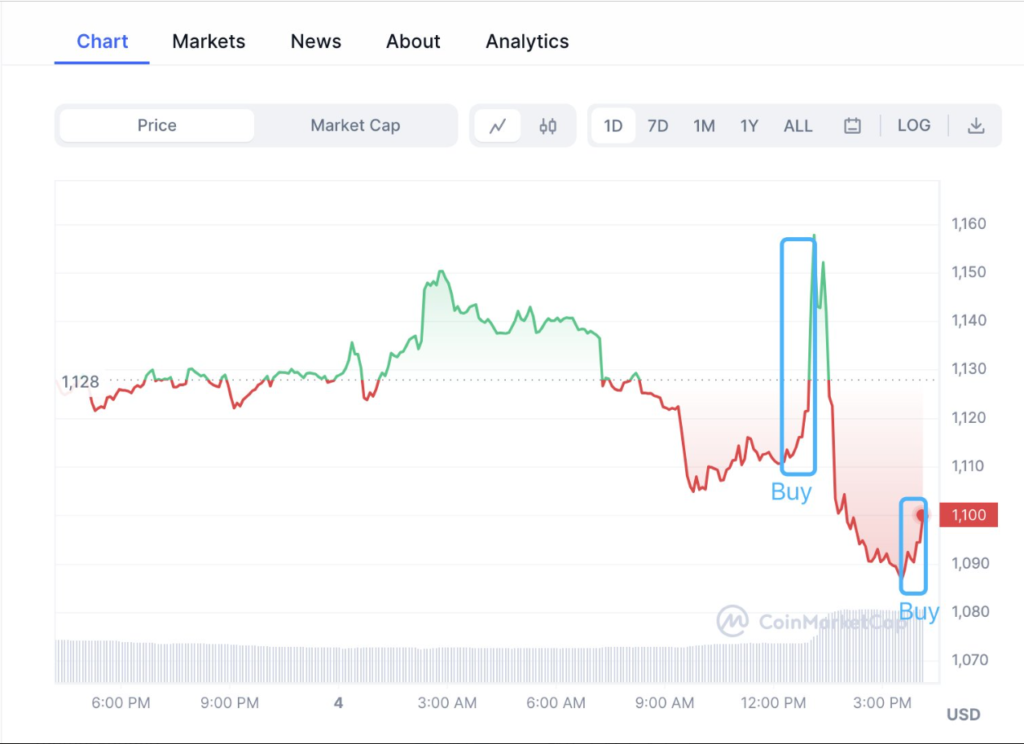1024x744 pixels.
Task: Click the red current price dot
Action: coord(921,515)
